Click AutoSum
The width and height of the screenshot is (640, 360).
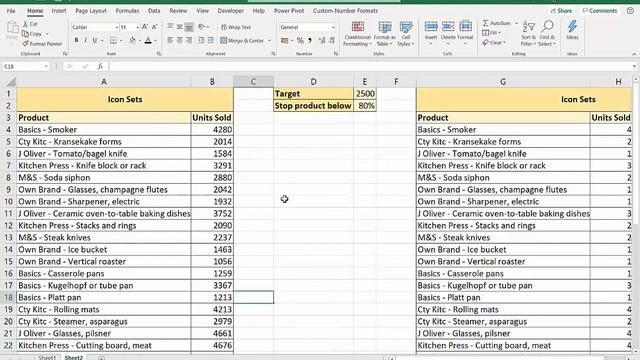pyautogui.click(x=496, y=23)
